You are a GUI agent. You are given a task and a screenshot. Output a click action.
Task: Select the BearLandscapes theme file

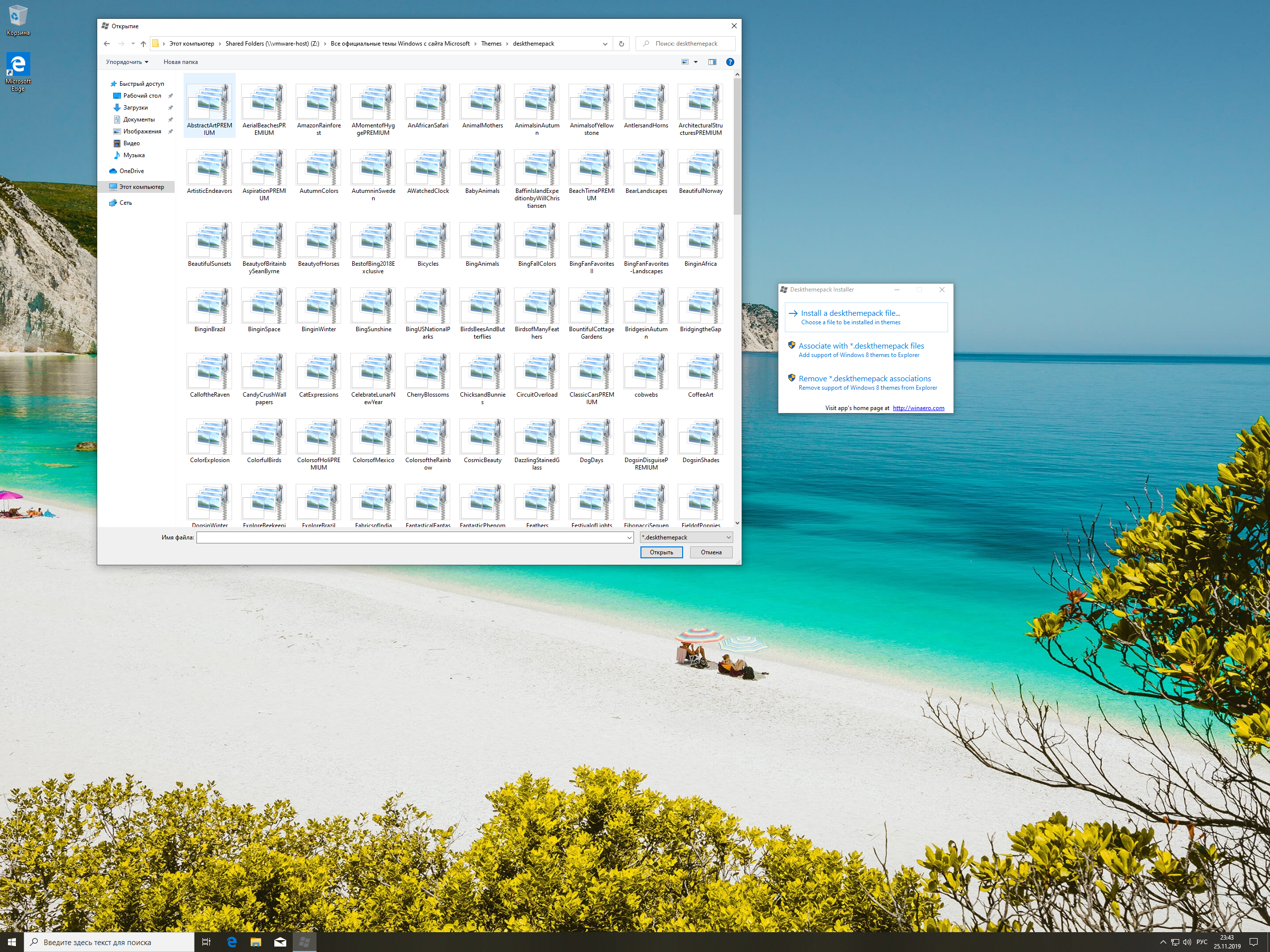click(646, 172)
